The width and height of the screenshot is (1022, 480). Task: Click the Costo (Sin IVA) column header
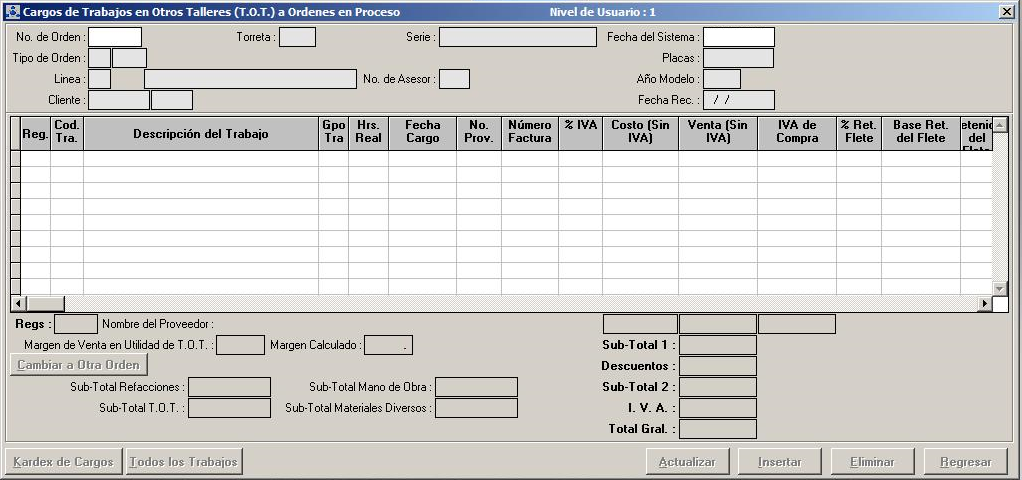click(639, 134)
